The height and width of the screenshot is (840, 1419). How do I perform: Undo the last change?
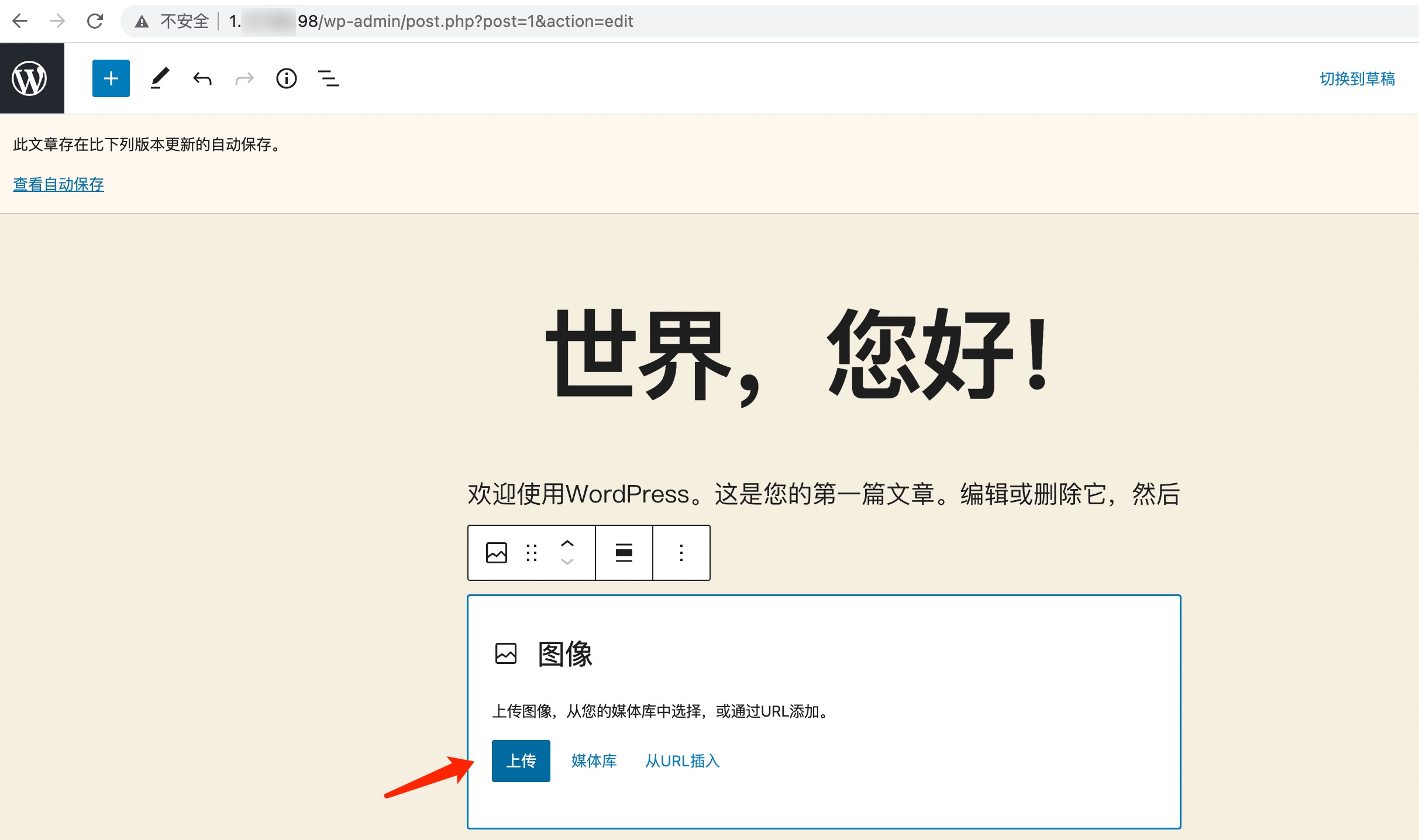pos(202,78)
